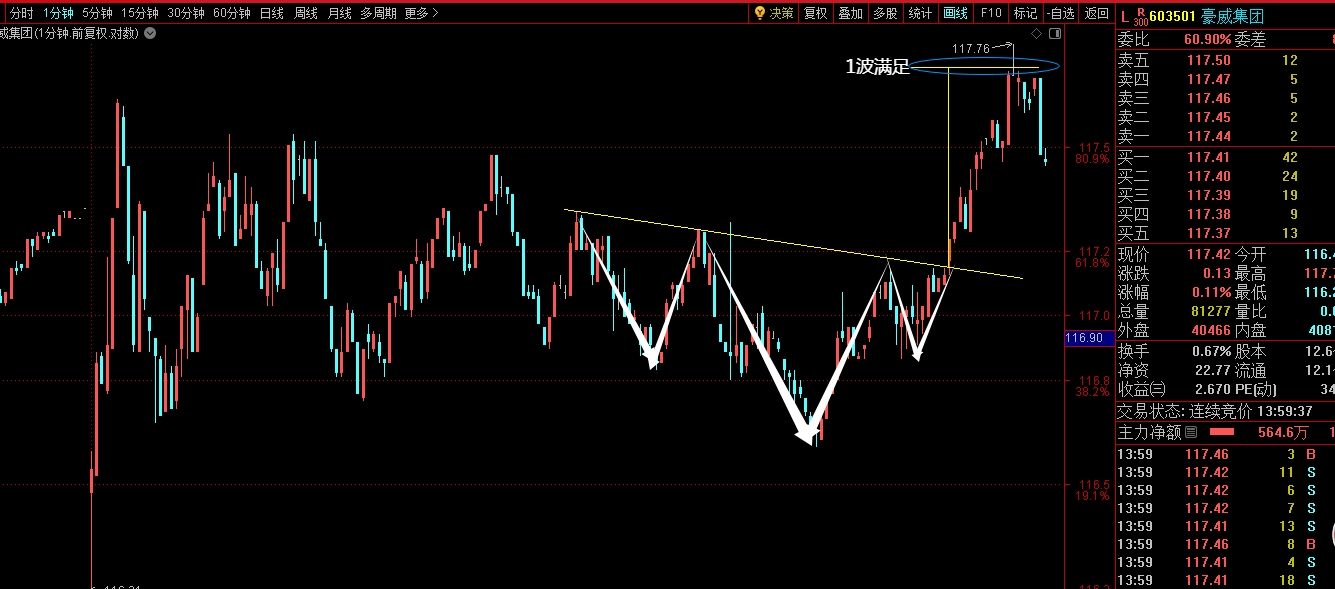Click the 总量 81277 value

click(1209, 311)
